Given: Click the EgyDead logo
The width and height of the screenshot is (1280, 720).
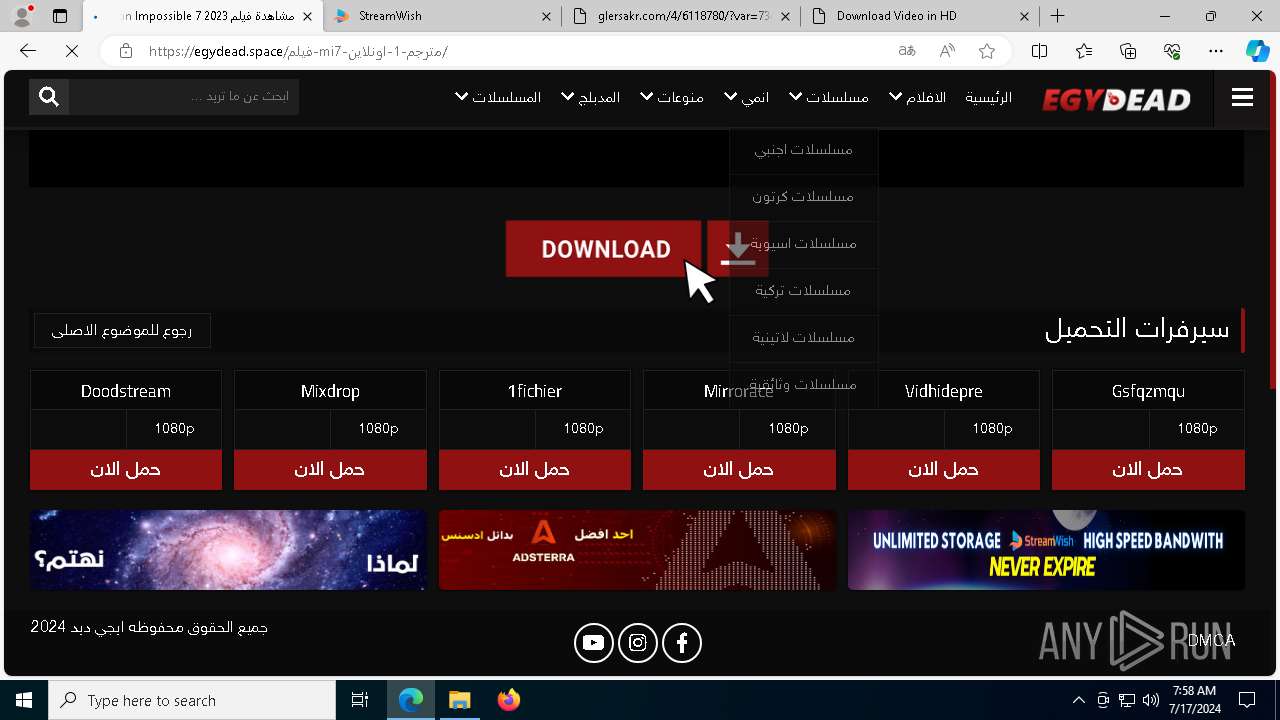Looking at the screenshot, I should 1116,98.
